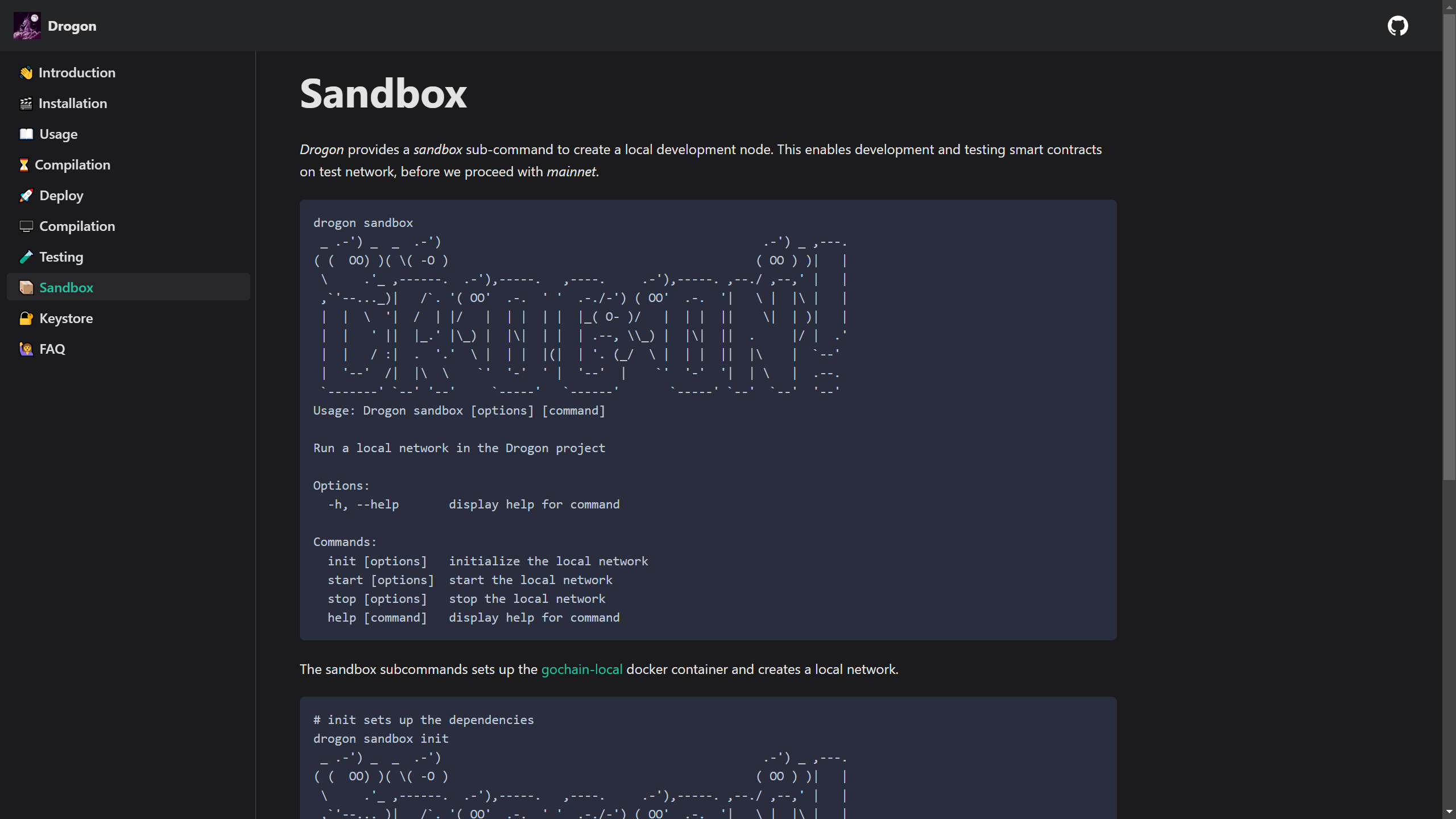The image size is (1456, 819).
Task: Open the Installation page
Action: coord(73,104)
